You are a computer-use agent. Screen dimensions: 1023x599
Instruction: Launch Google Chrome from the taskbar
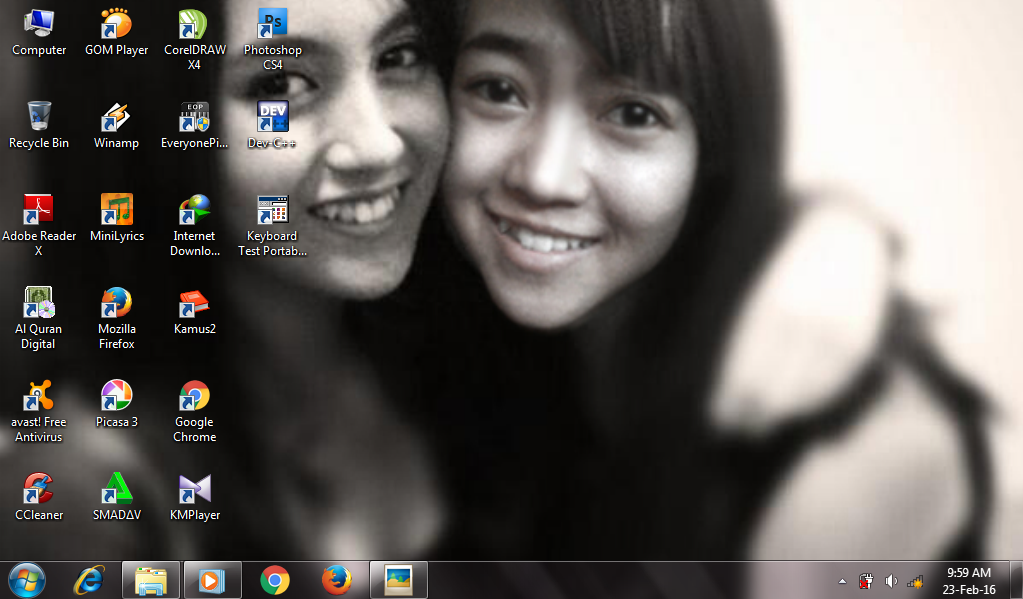pyautogui.click(x=275, y=580)
